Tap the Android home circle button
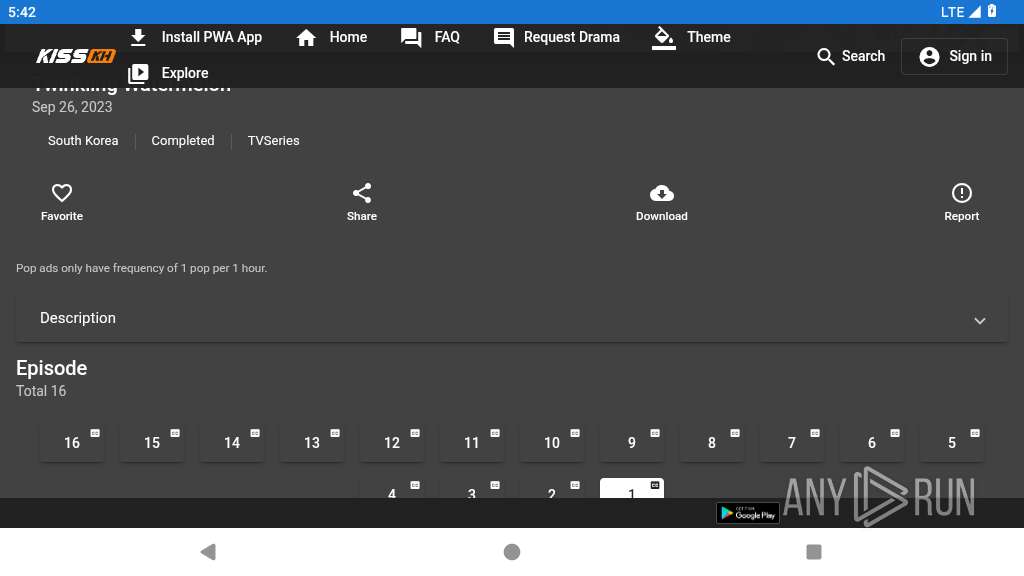 [512, 552]
